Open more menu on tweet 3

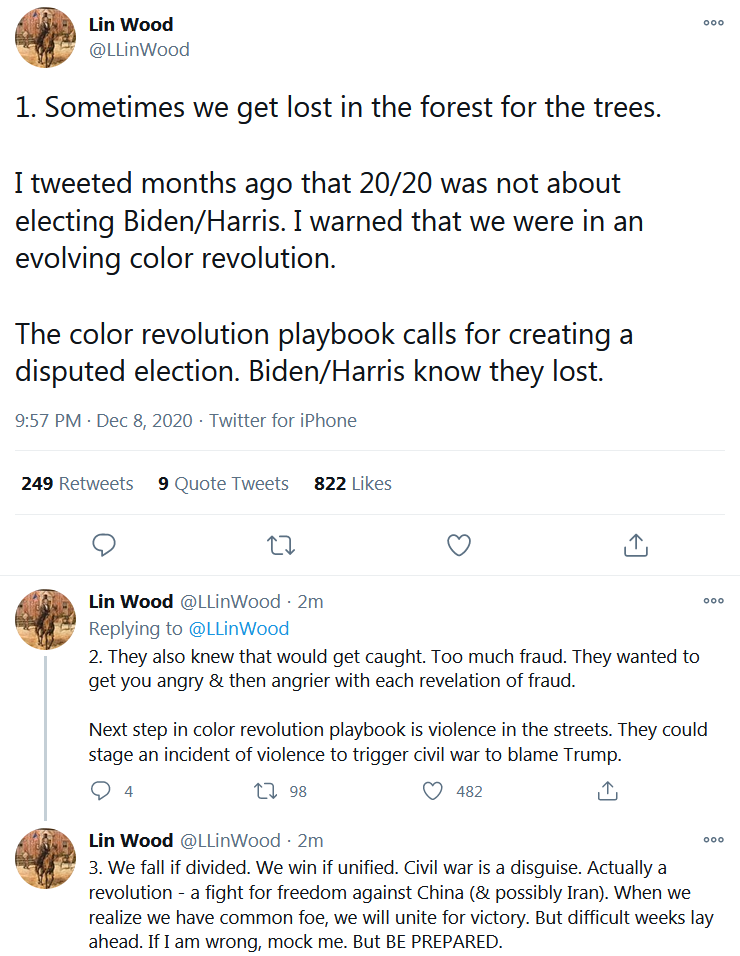[x=713, y=840]
